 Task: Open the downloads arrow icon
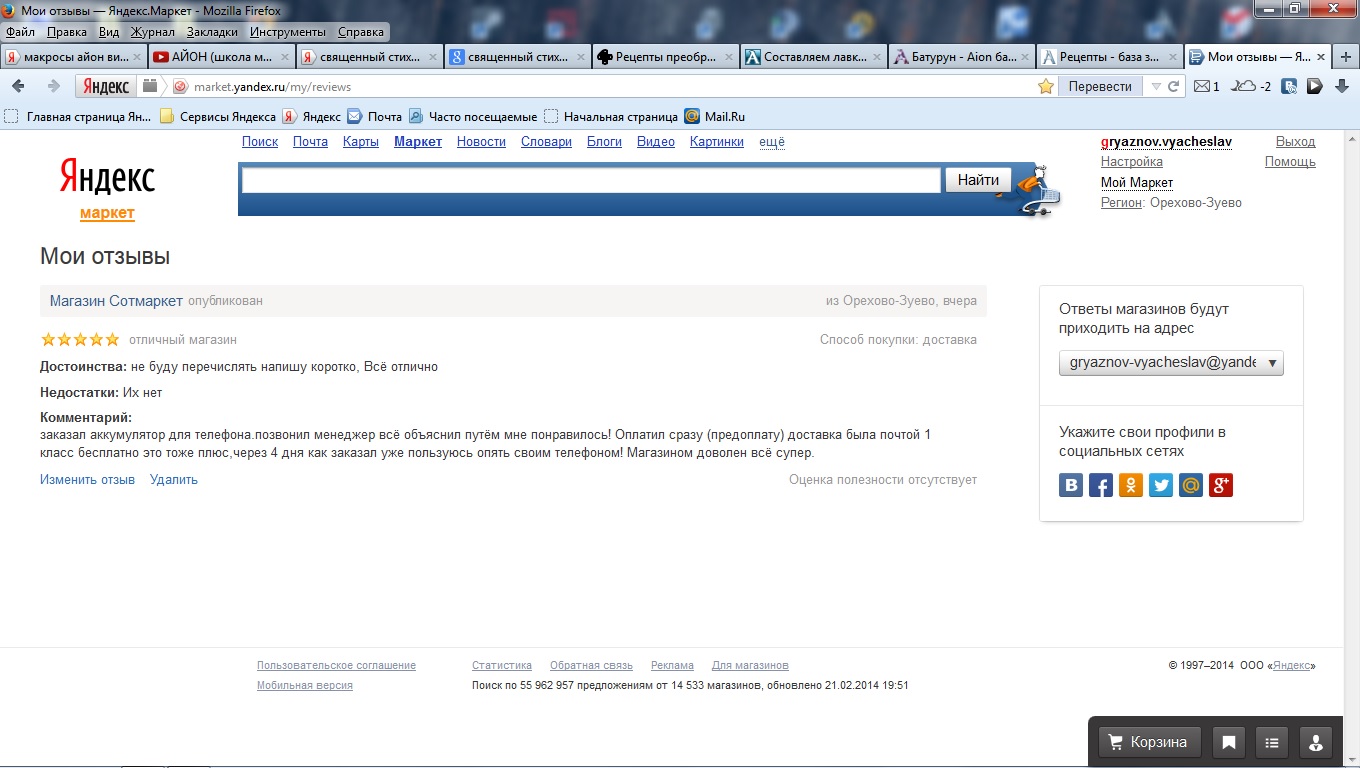pyautogui.click(x=1342, y=86)
